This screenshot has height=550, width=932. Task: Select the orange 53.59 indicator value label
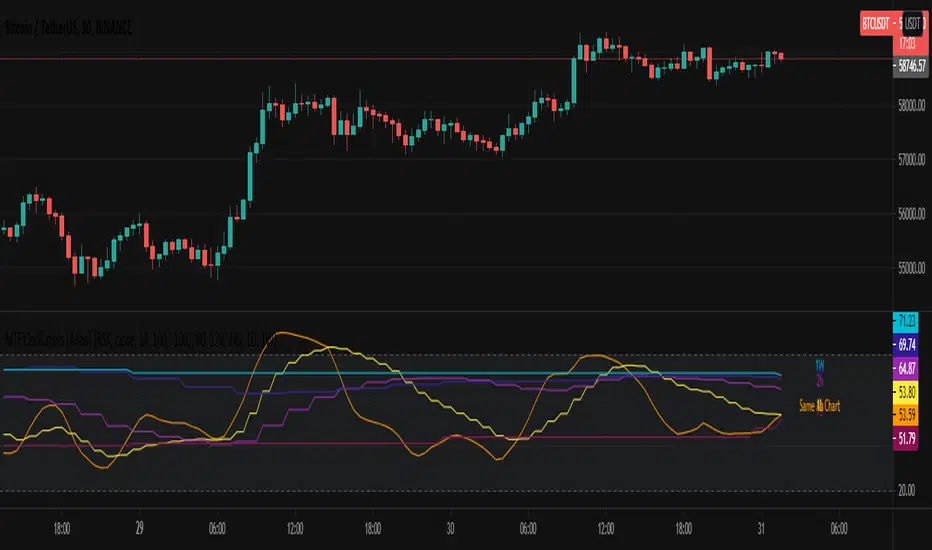pos(906,415)
